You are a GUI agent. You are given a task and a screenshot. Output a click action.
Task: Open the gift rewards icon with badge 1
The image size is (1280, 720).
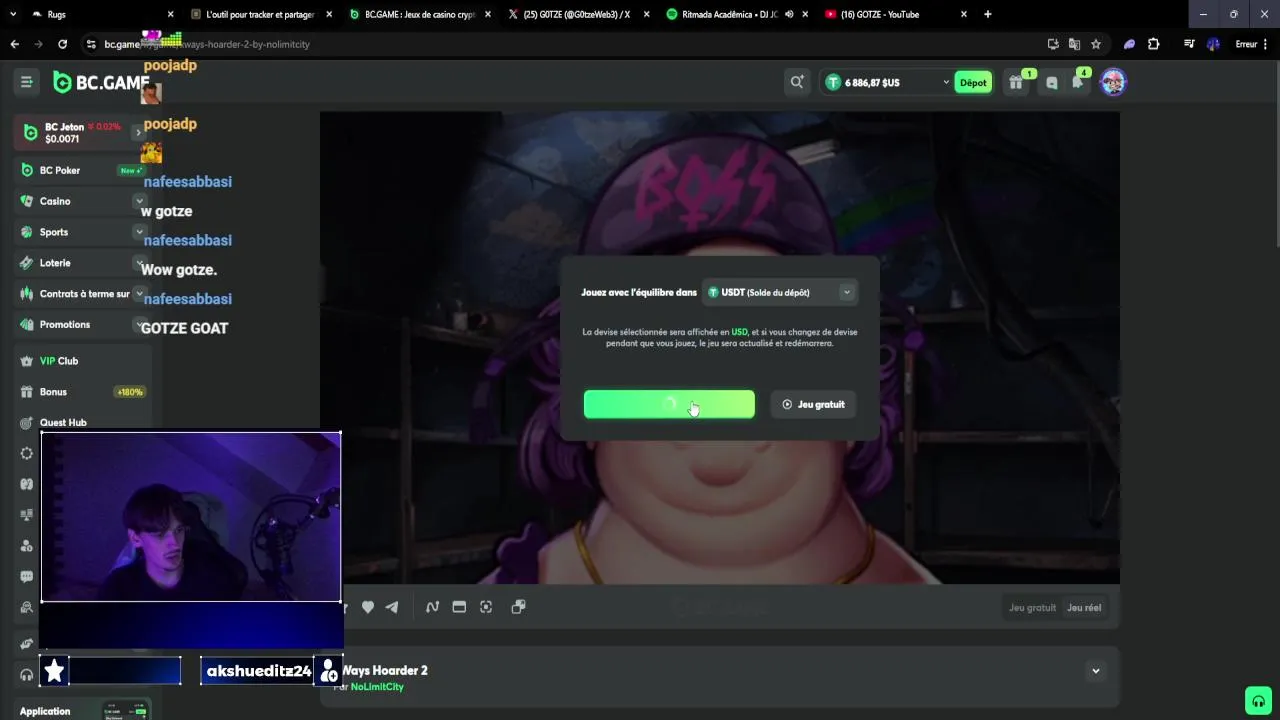[1016, 83]
